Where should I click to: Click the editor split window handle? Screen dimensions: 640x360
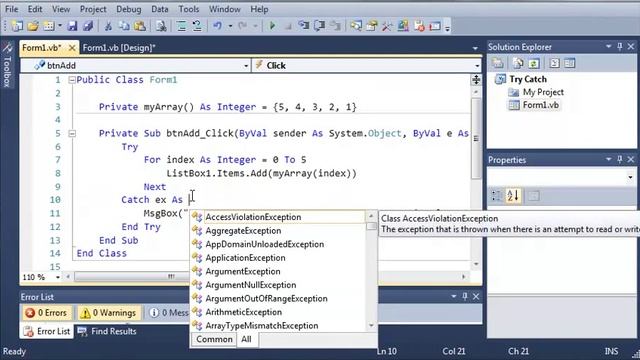pyautogui.click(x=476, y=80)
